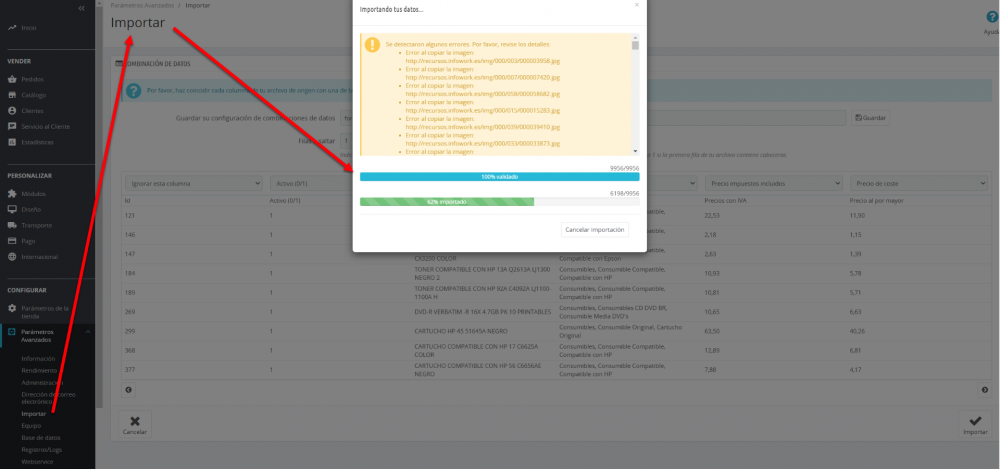This screenshot has width=1000, height=469.
Task: Go to Registros/Logs submenu item
Action: click(x=41, y=449)
